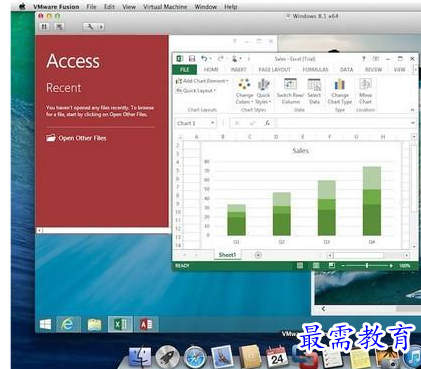Click the 100% zoom level
Viewport: 421px width, 369px height.
coord(405,266)
